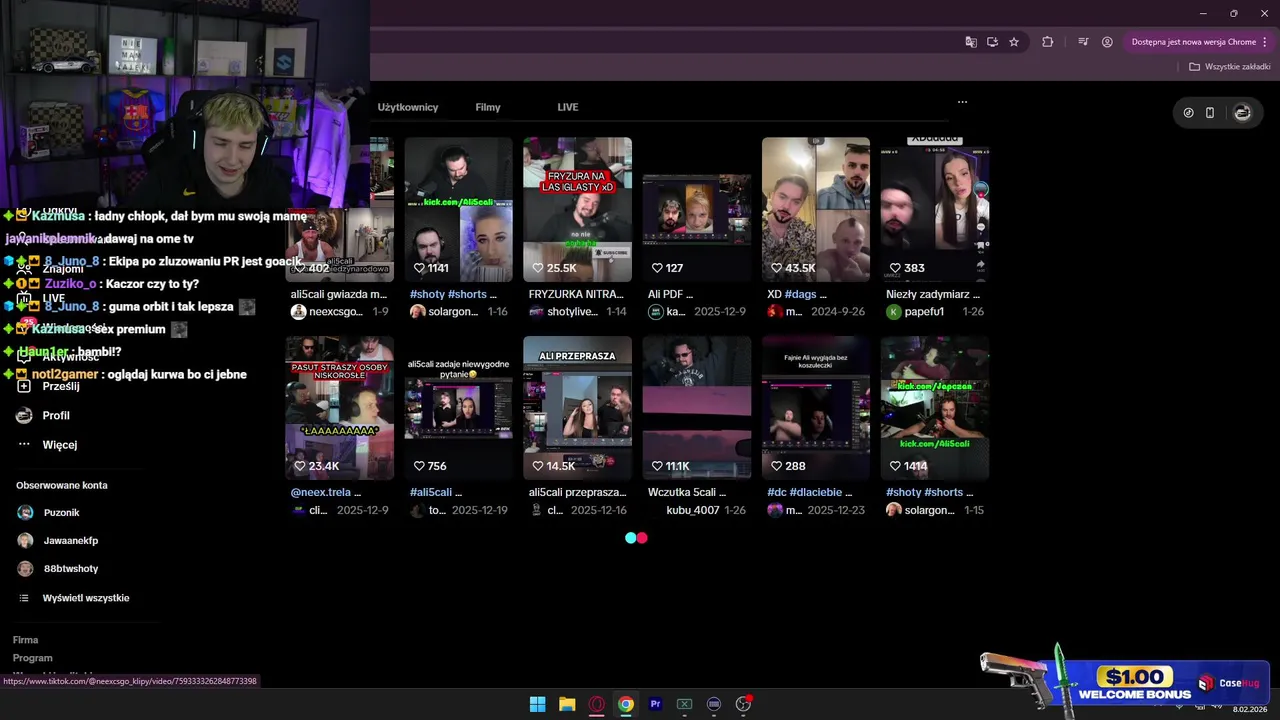Click 'ali5cali przeprasza...' video title

[577, 492]
